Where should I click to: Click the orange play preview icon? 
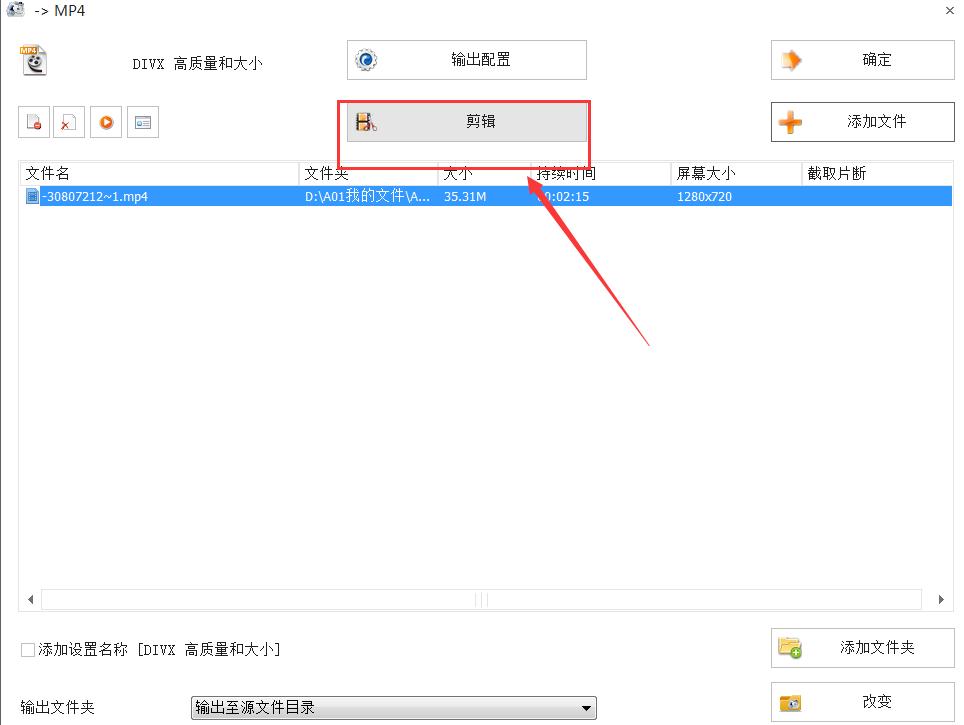tap(105, 121)
